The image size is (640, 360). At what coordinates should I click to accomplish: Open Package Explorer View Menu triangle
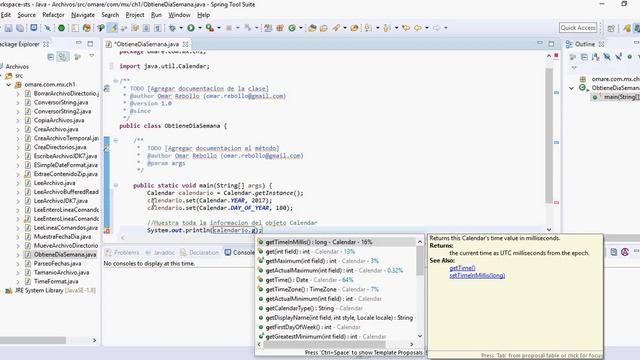point(92,56)
